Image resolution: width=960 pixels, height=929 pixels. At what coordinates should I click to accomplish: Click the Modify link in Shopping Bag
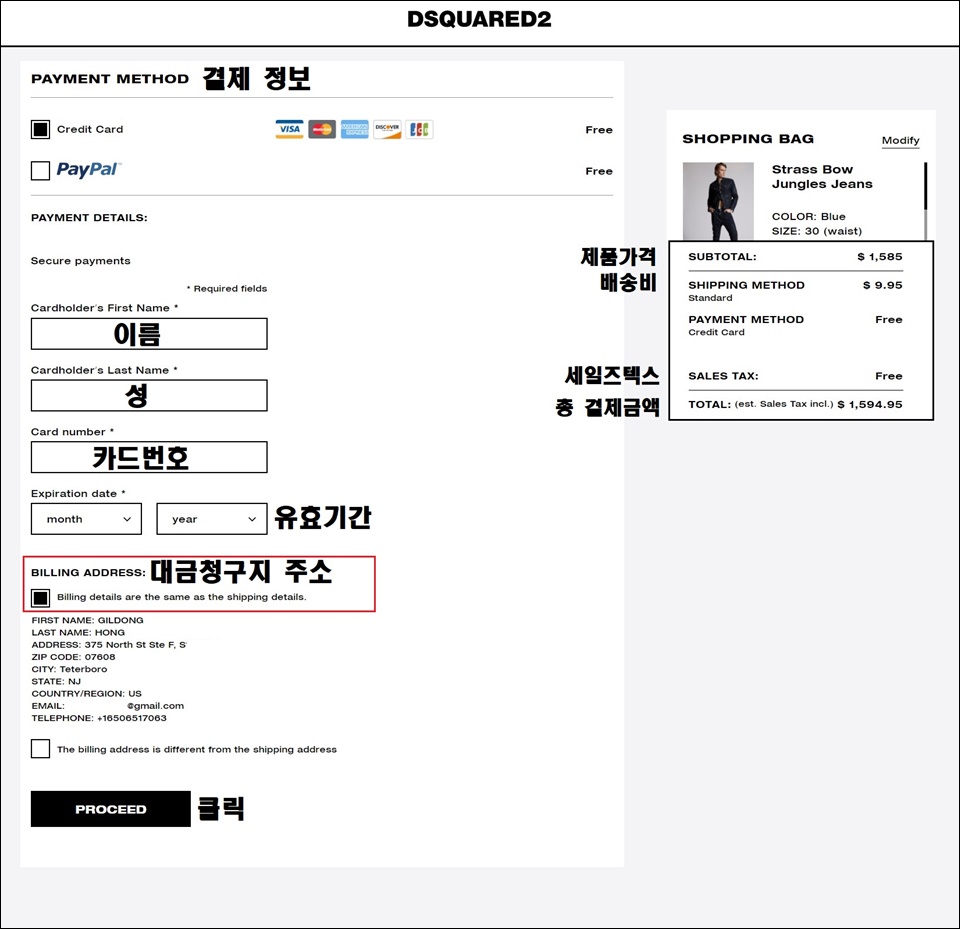[x=901, y=140]
